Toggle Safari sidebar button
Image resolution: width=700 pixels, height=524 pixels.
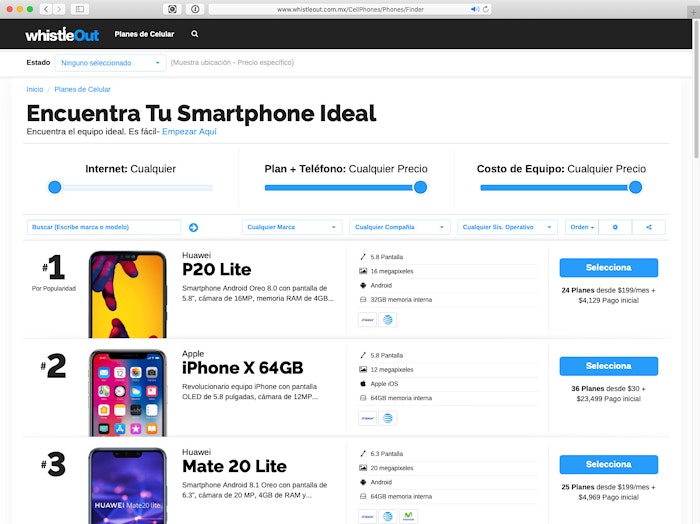pyautogui.click(x=80, y=9)
